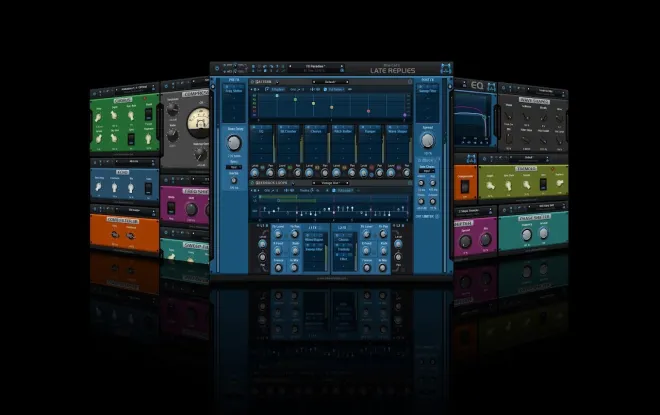Click the Sweep Filter slot under Post FX

coord(428,91)
